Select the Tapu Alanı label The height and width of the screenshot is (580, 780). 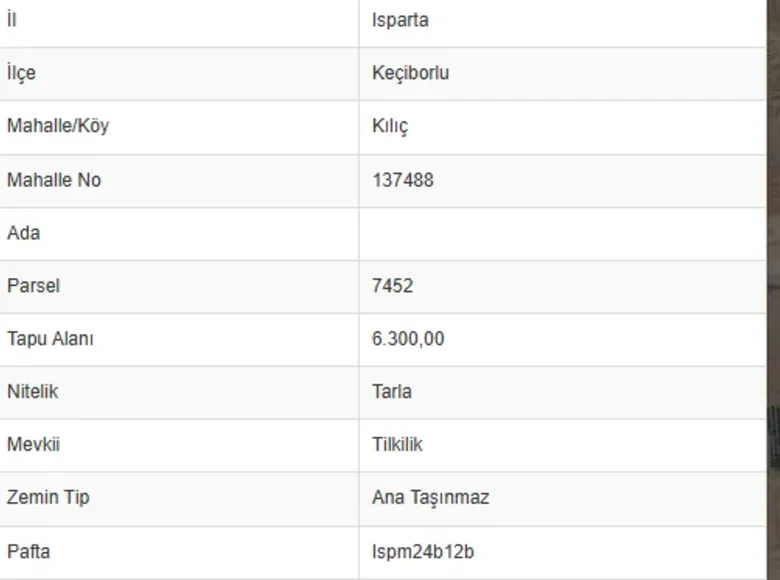(x=50, y=339)
